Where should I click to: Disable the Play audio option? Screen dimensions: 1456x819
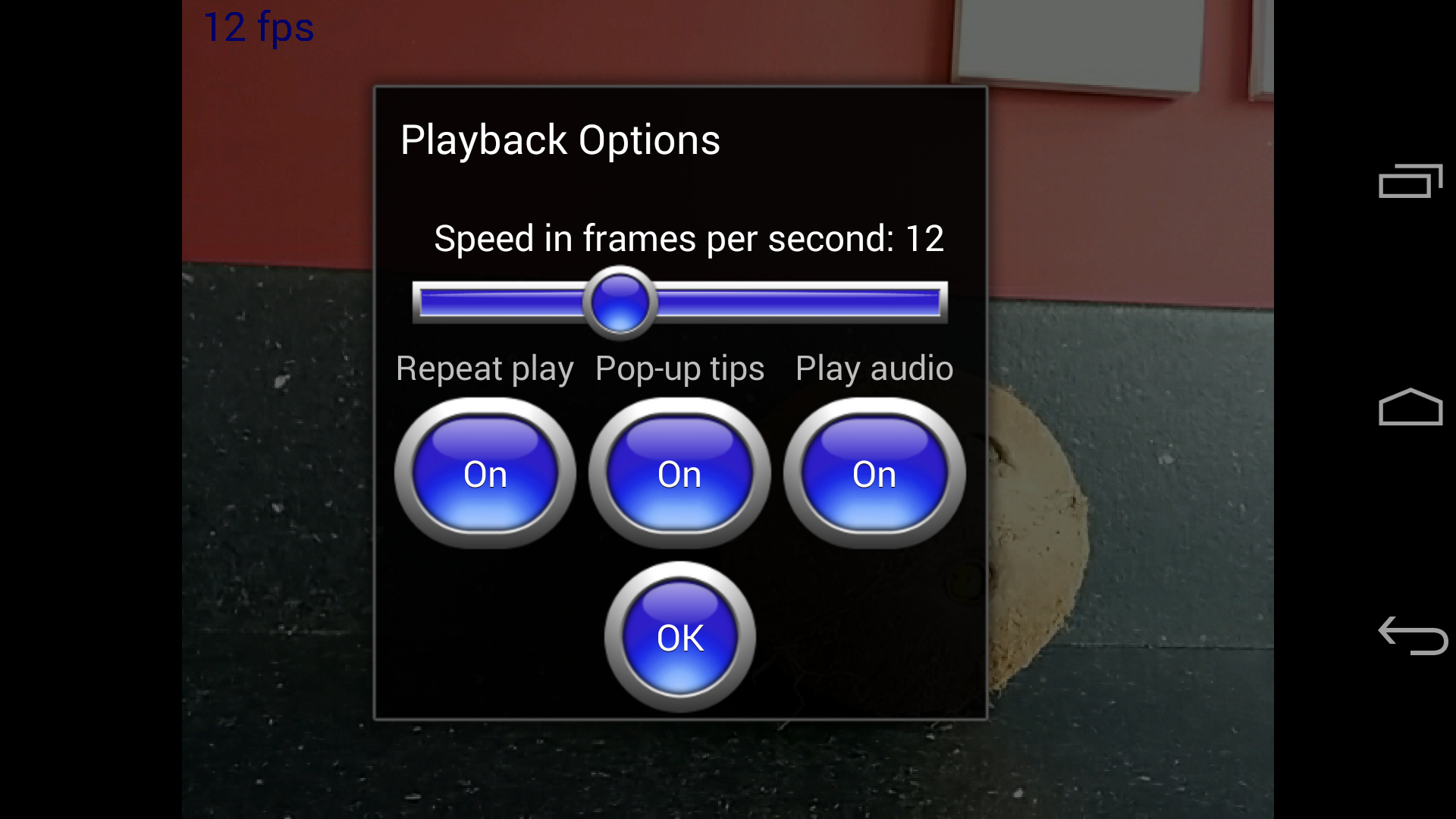pos(874,473)
